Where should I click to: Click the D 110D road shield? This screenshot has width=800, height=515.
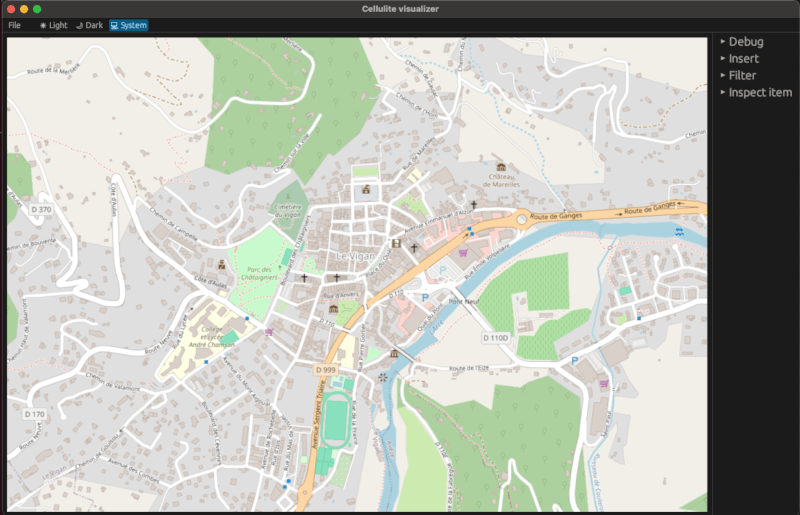click(497, 338)
